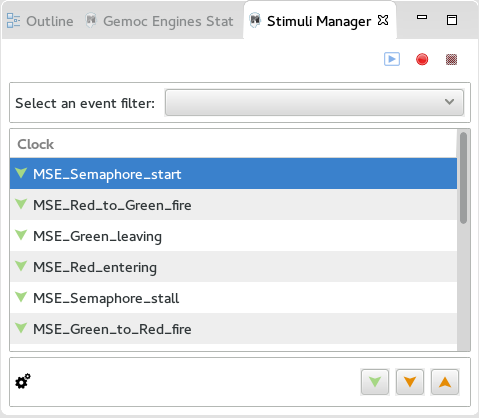Click the Clock column header
The image size is (479, 418).
[233, 144]
